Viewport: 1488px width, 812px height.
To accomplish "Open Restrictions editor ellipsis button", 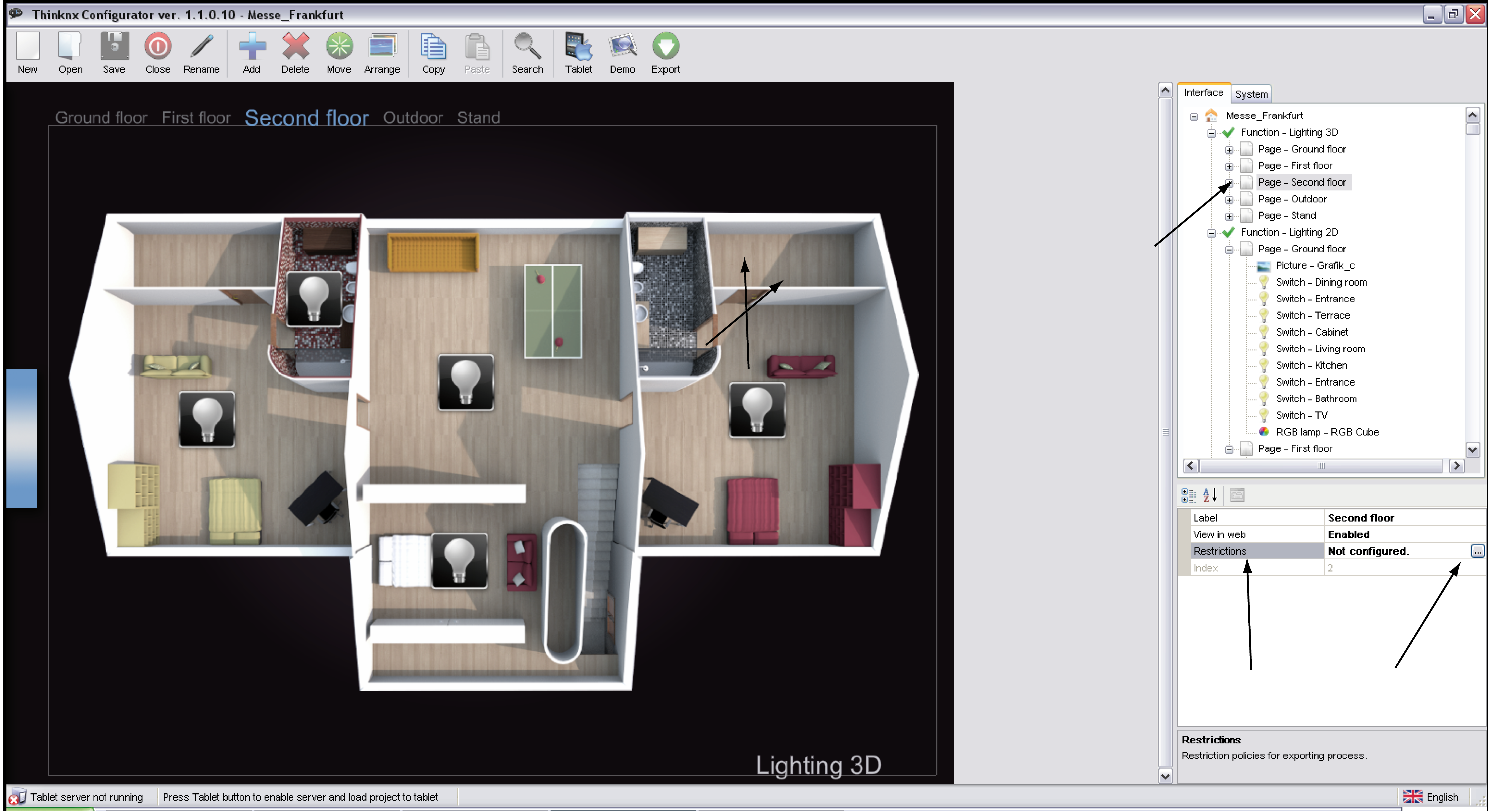I will point(1477,551).
